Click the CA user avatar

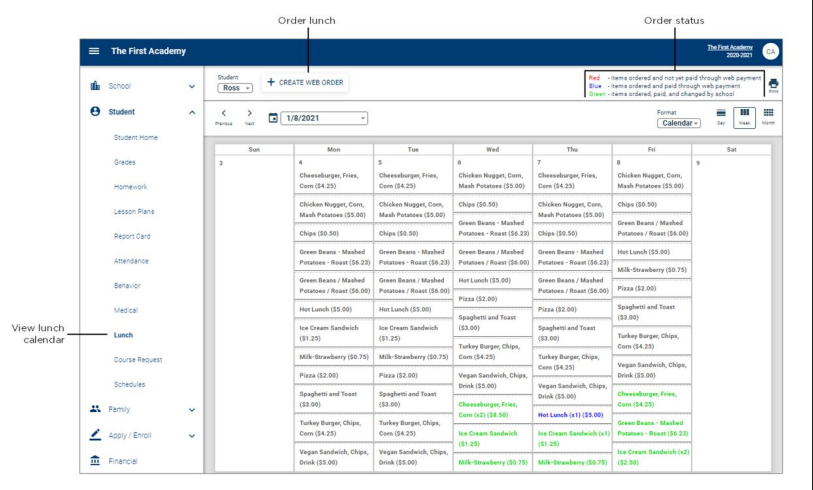coord(770,51)
